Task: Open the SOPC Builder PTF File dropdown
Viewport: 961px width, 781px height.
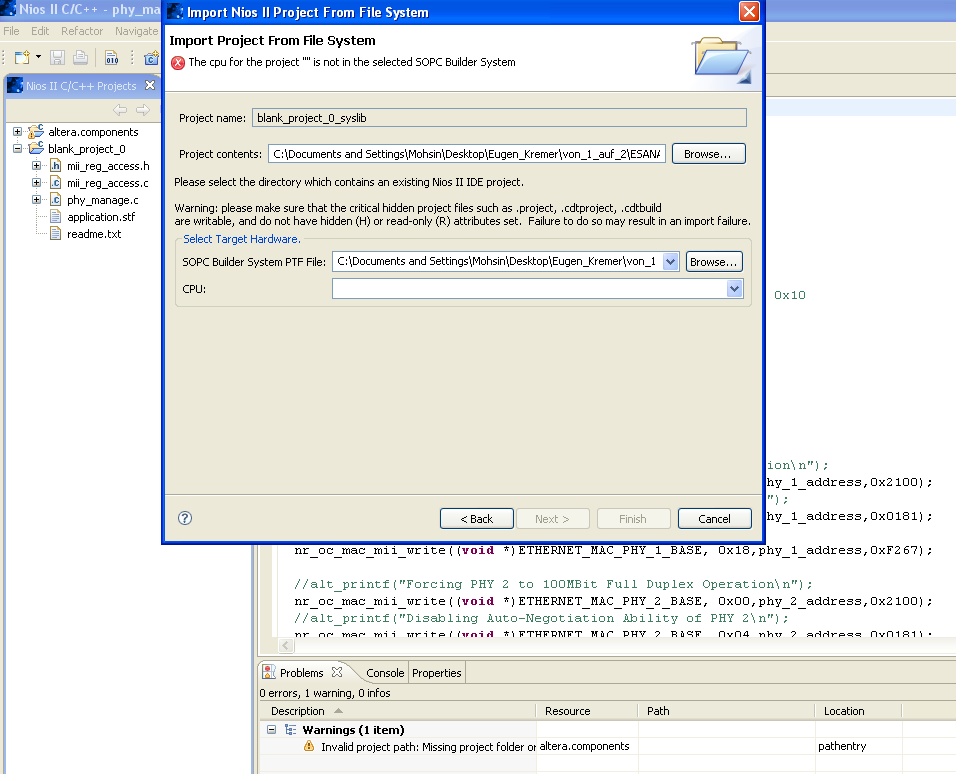Action: point(670,262)
